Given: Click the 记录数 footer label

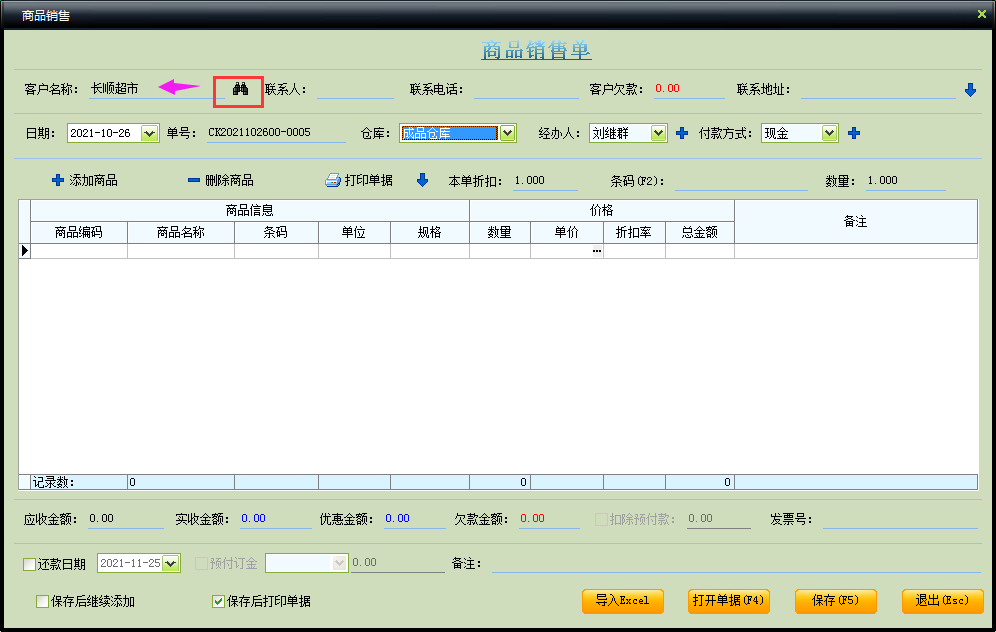Looking at the screenshot, I should 53,482.
